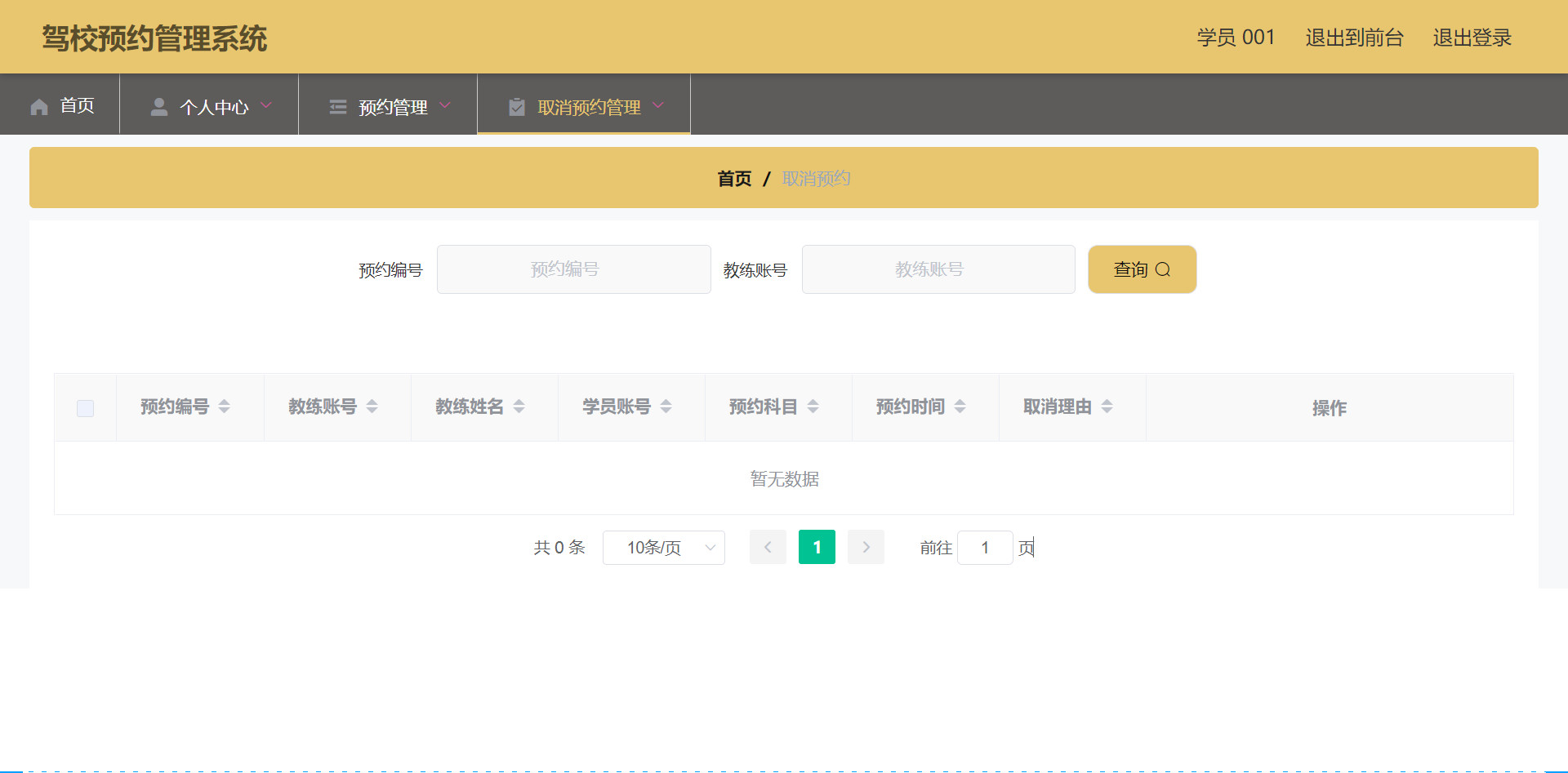1568x773 pixels.
Task: Click the list icon beside 预约管理
Action: [x=338, y=105]
